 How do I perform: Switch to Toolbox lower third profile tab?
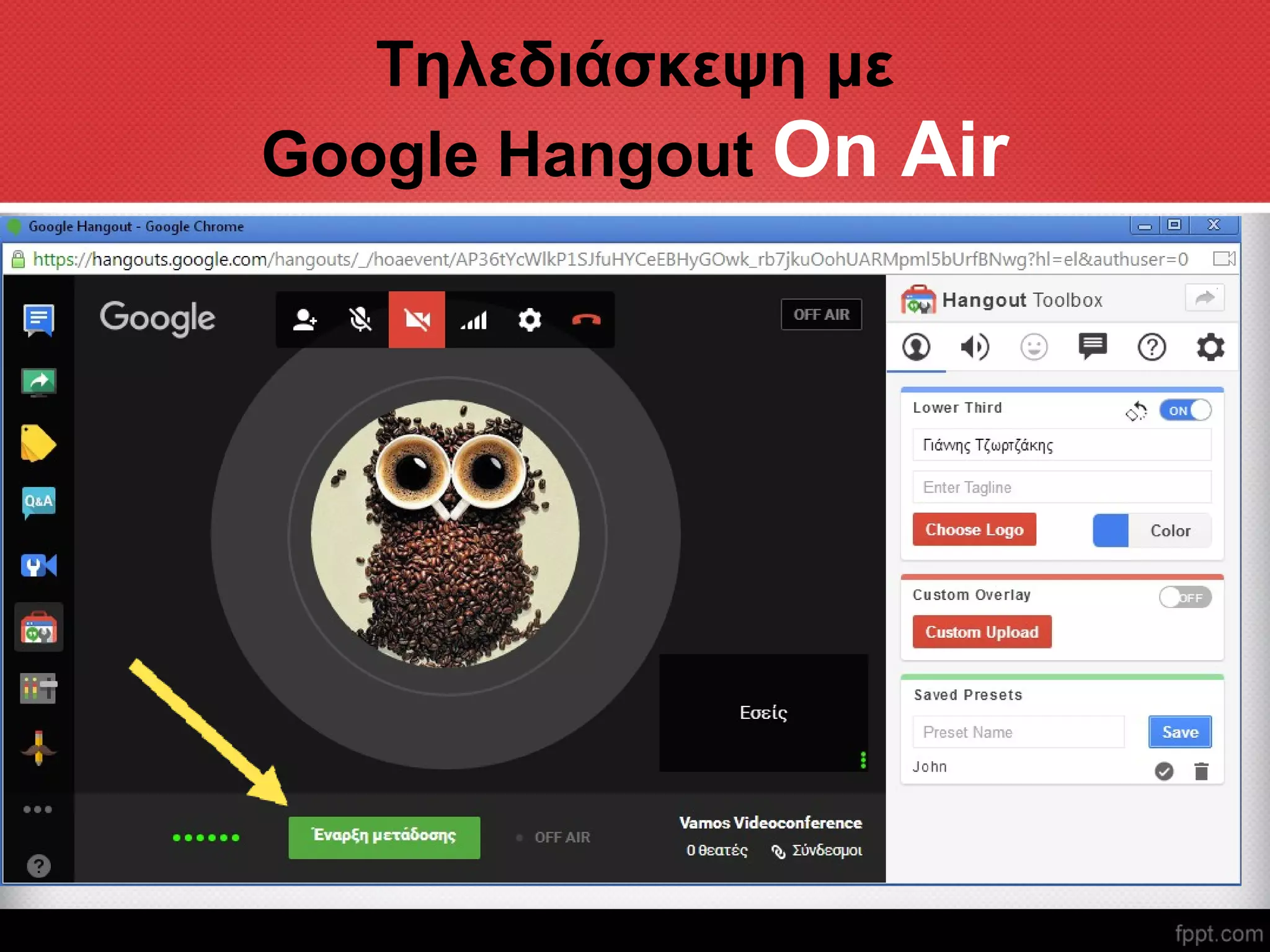click(916, 347)
